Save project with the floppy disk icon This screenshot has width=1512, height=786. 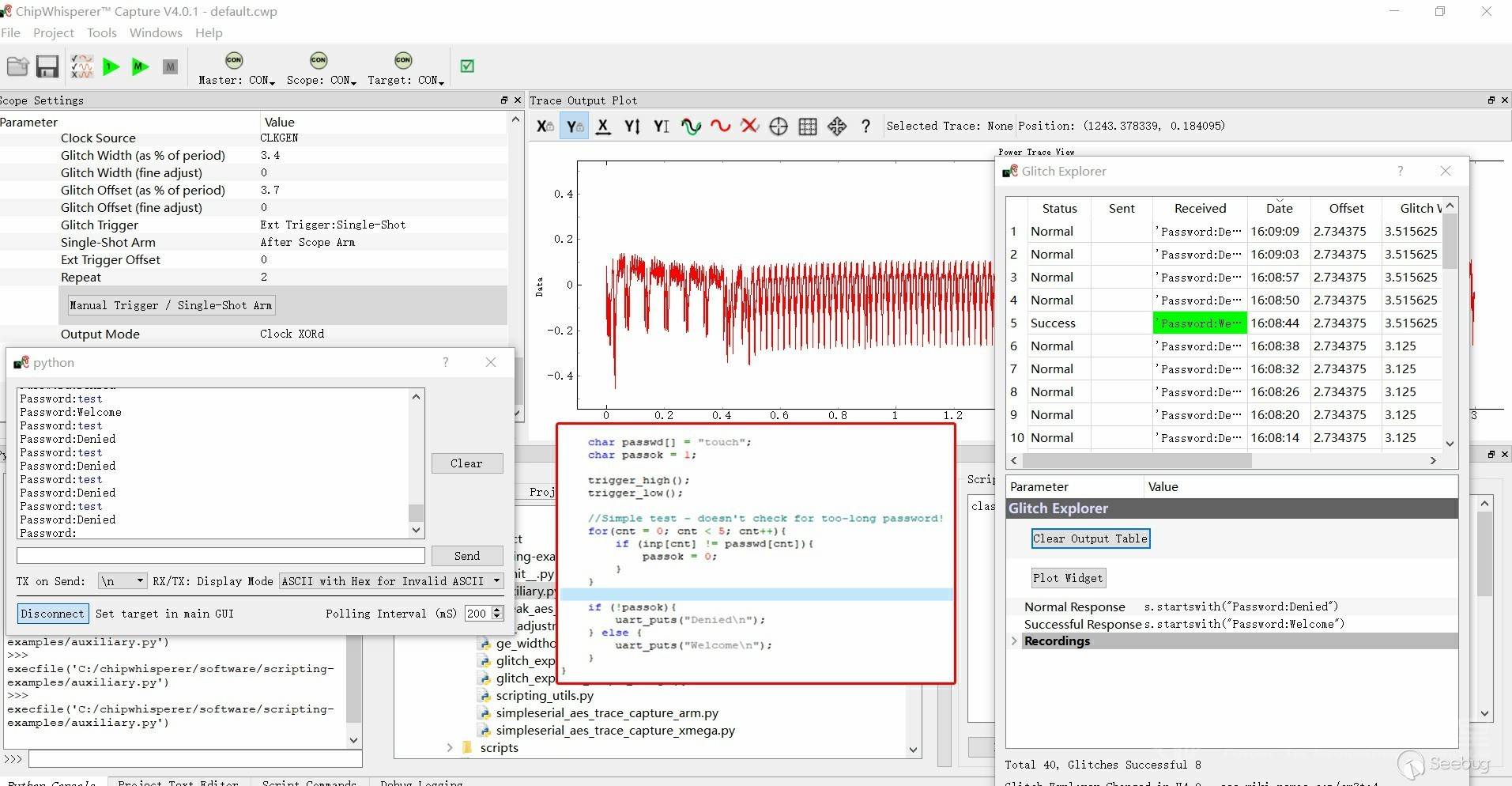[x=47, y=66]
